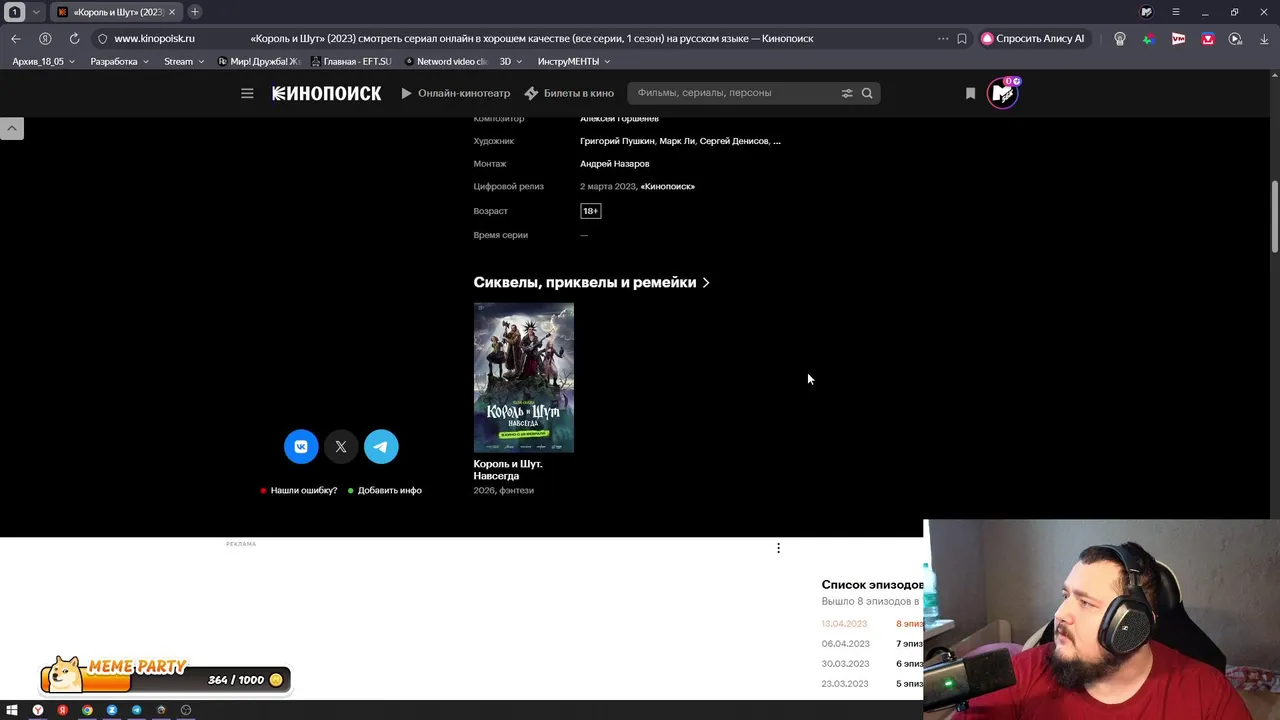Click the site protection shield icon
This screenshot has height=720, width=1280.
102,38
